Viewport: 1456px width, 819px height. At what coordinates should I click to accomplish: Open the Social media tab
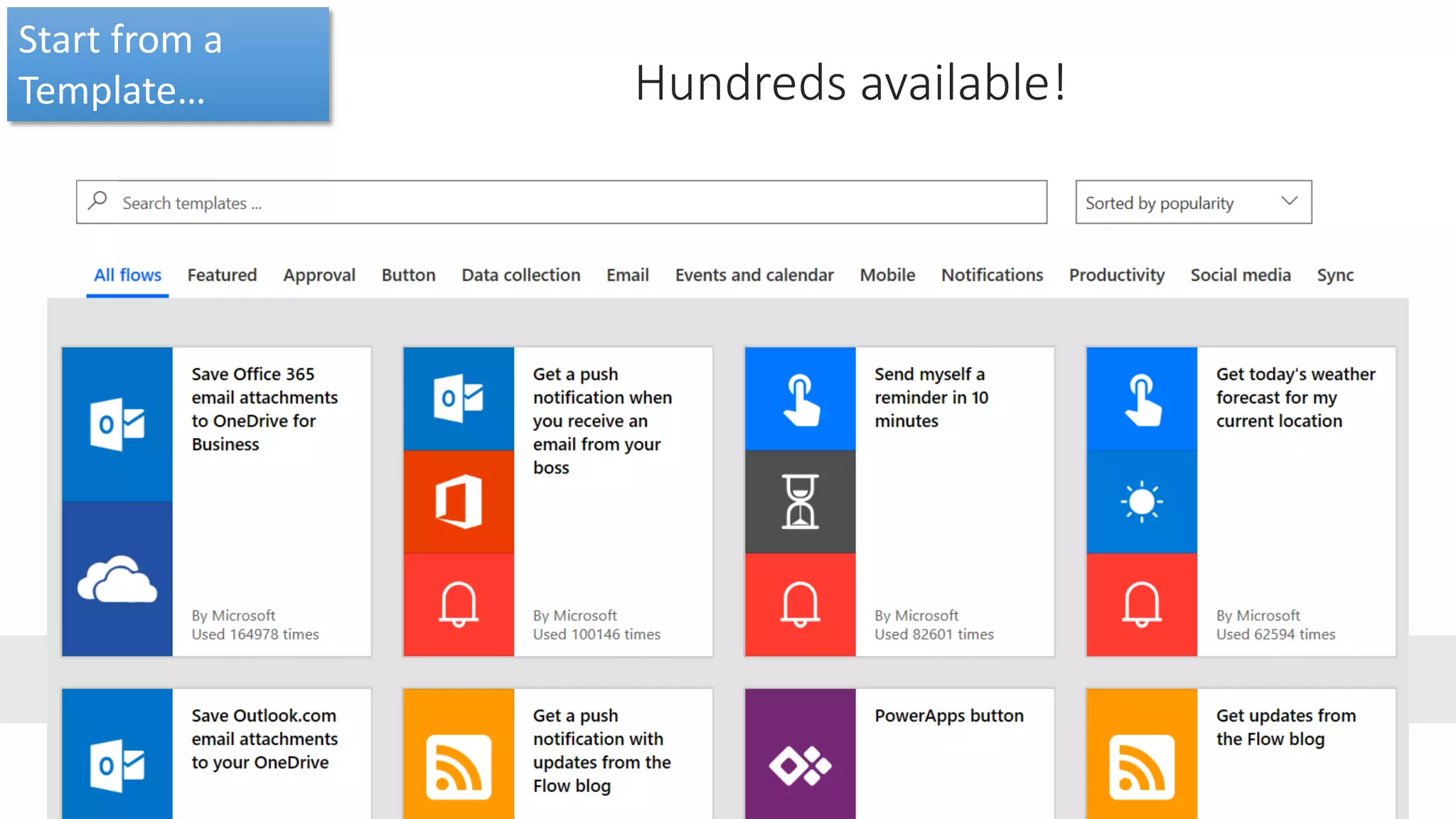click(1241, 275)
